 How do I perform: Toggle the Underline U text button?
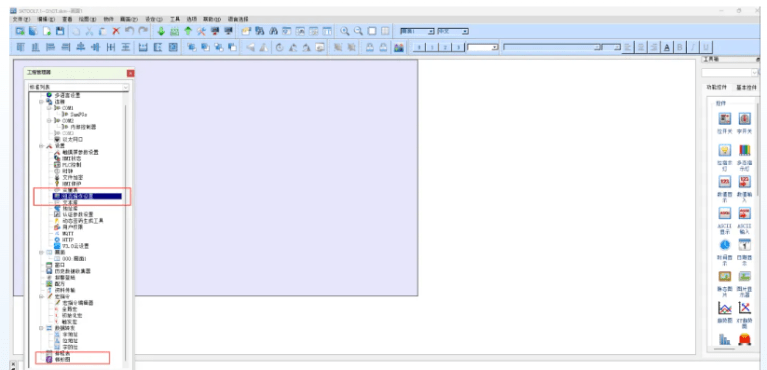pyautogui.click(x=706, y=47)
